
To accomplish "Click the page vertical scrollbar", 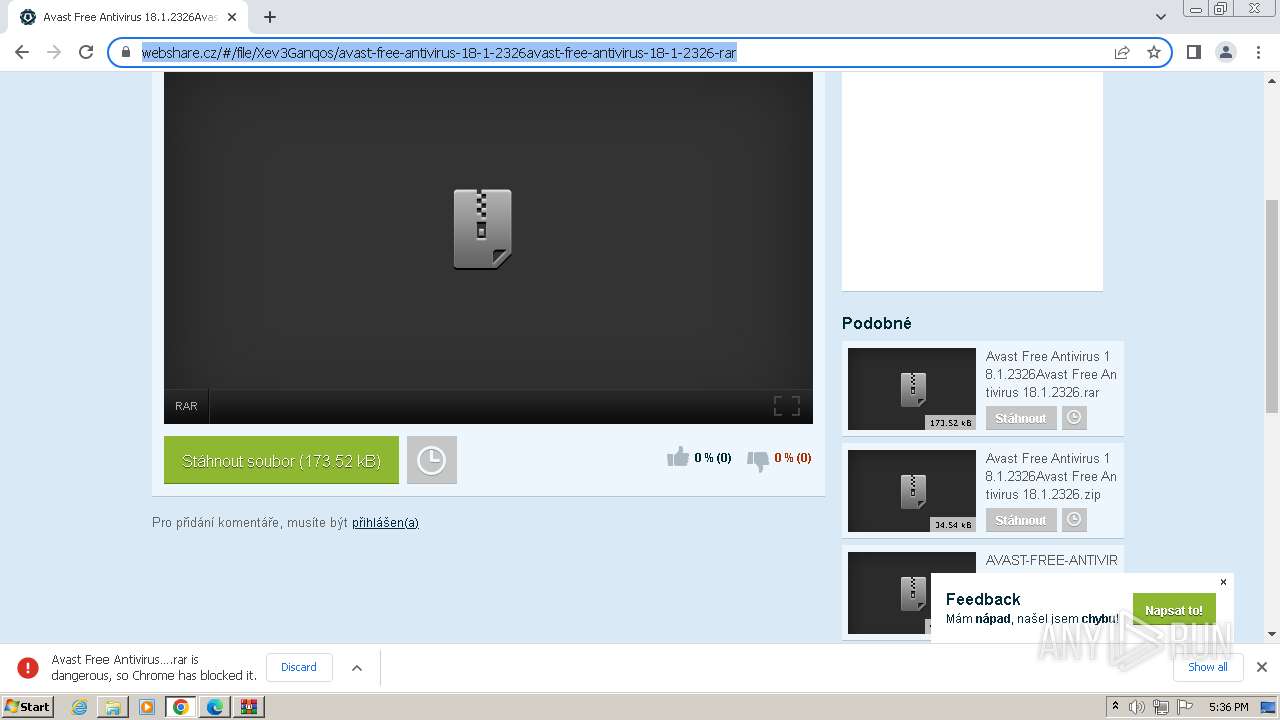I will [1272, 306].
